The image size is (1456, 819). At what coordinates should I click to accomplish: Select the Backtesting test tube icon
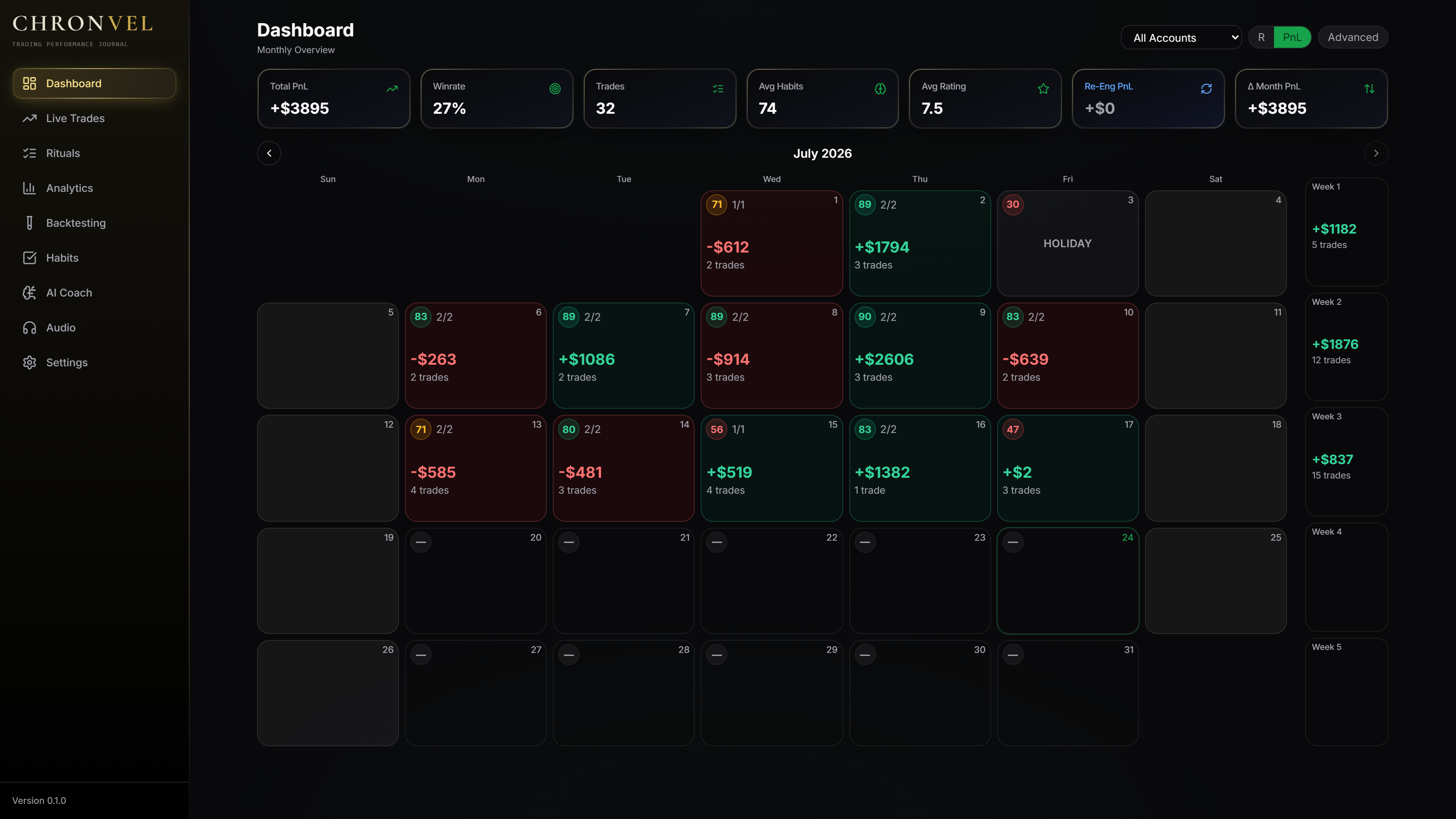pyautogui.click(x=30, y=223)
